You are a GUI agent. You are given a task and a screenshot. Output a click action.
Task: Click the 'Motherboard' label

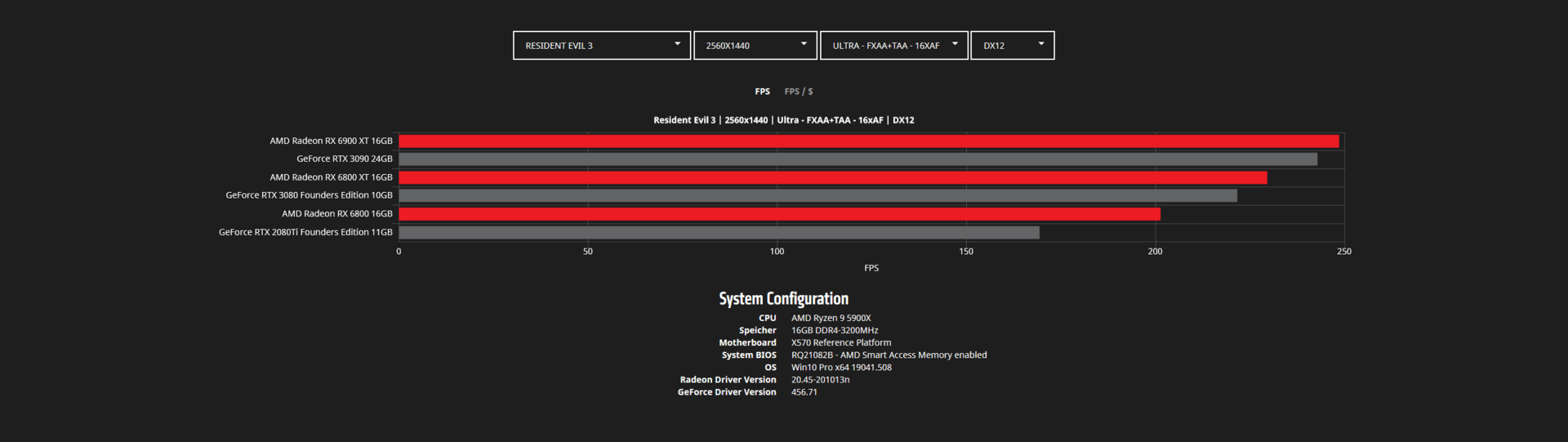tap(747, 343)
